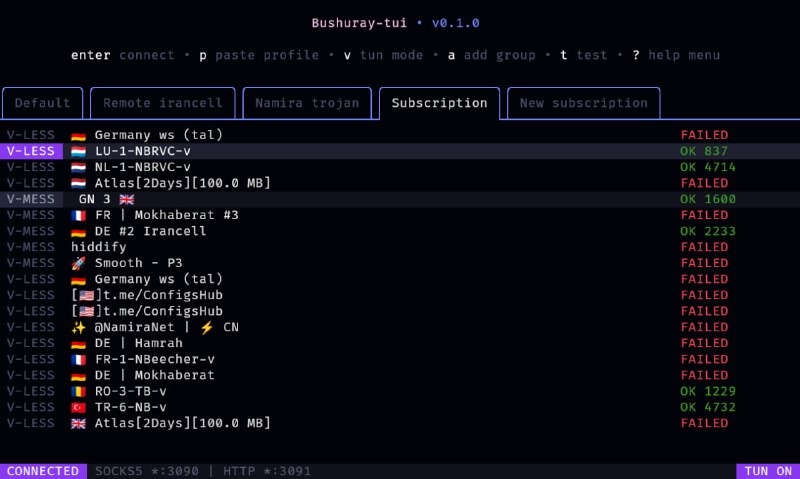Select TR-6-NB-v profile

(400, 407)
